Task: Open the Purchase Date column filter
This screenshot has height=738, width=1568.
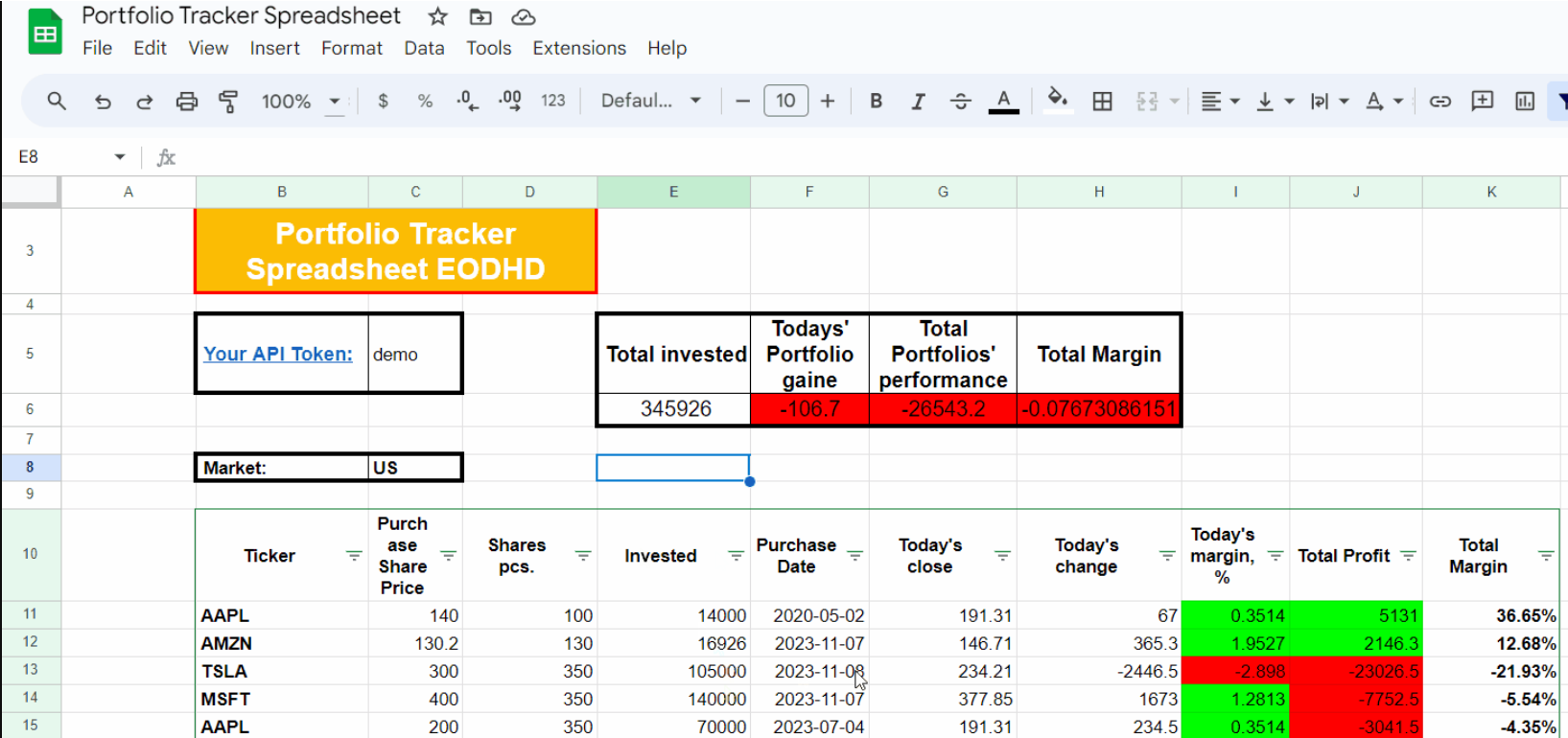Action: pos(855,556)
